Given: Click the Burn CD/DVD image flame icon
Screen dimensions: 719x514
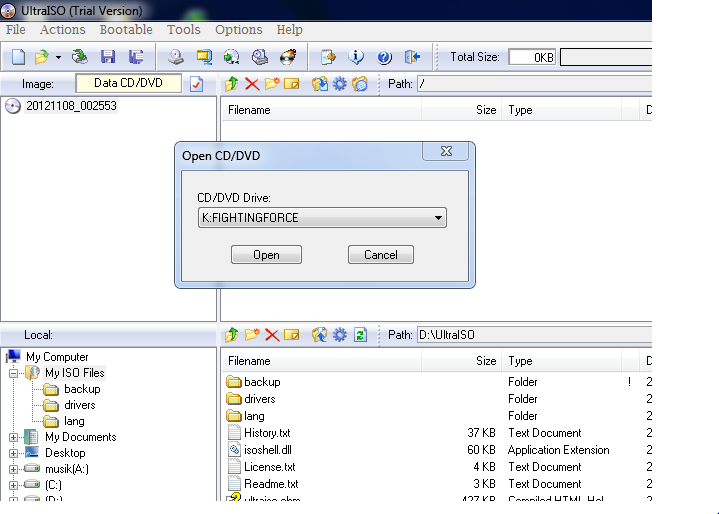Looking at the screenshot, I should coord(288,57).
